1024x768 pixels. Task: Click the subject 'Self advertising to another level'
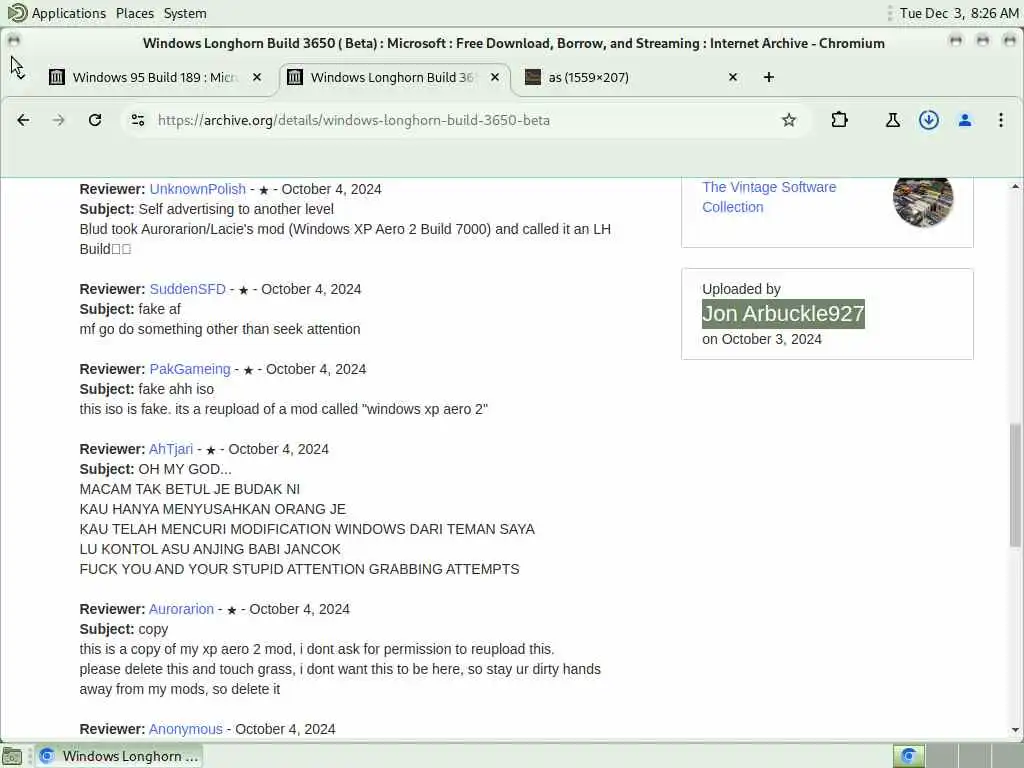[x=236, y=210]
